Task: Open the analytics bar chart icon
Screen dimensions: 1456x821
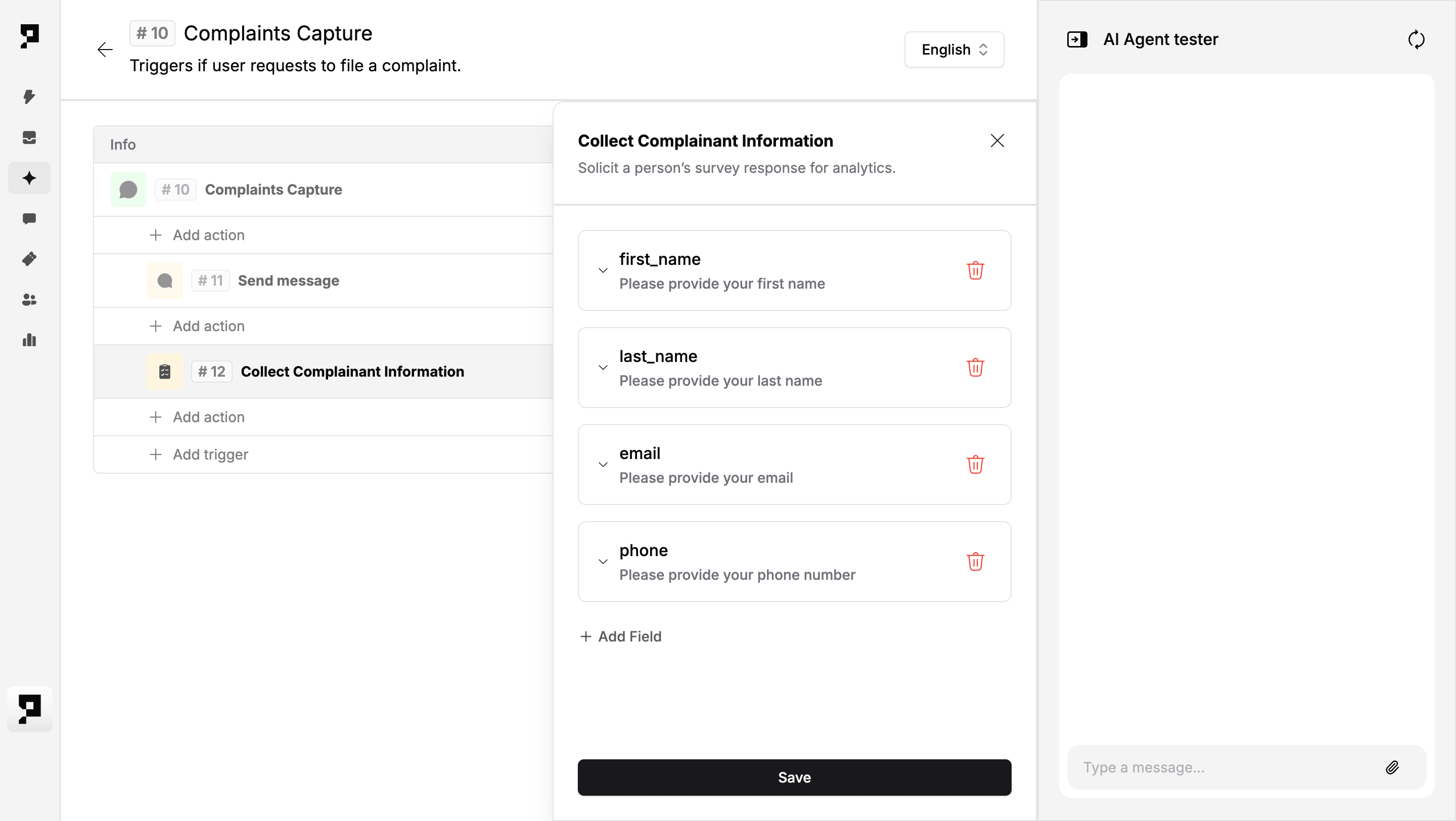Action: pyautogui.click(x=29, y=340)
